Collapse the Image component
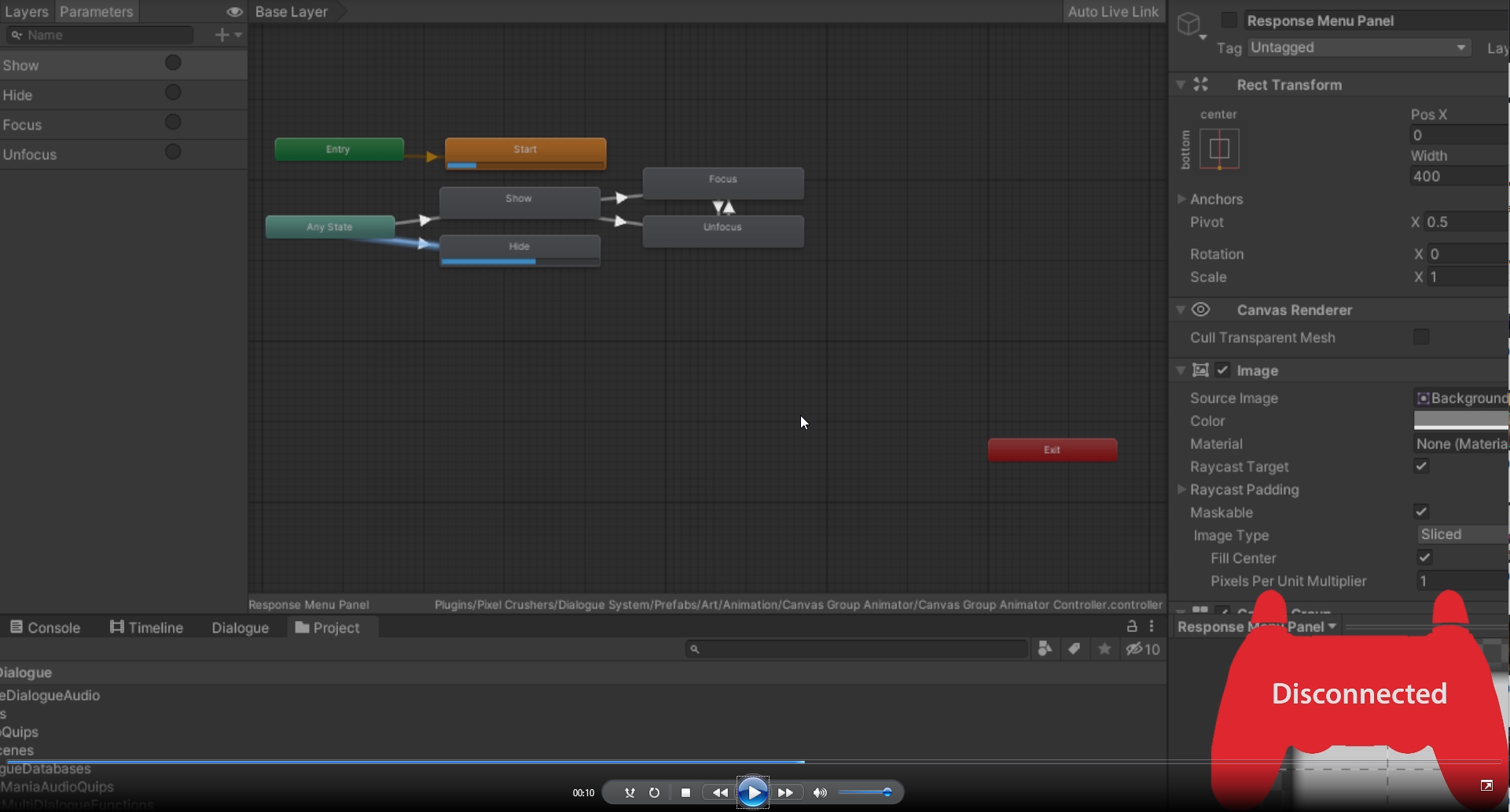1510x812 pixels. pos(1181,370)
